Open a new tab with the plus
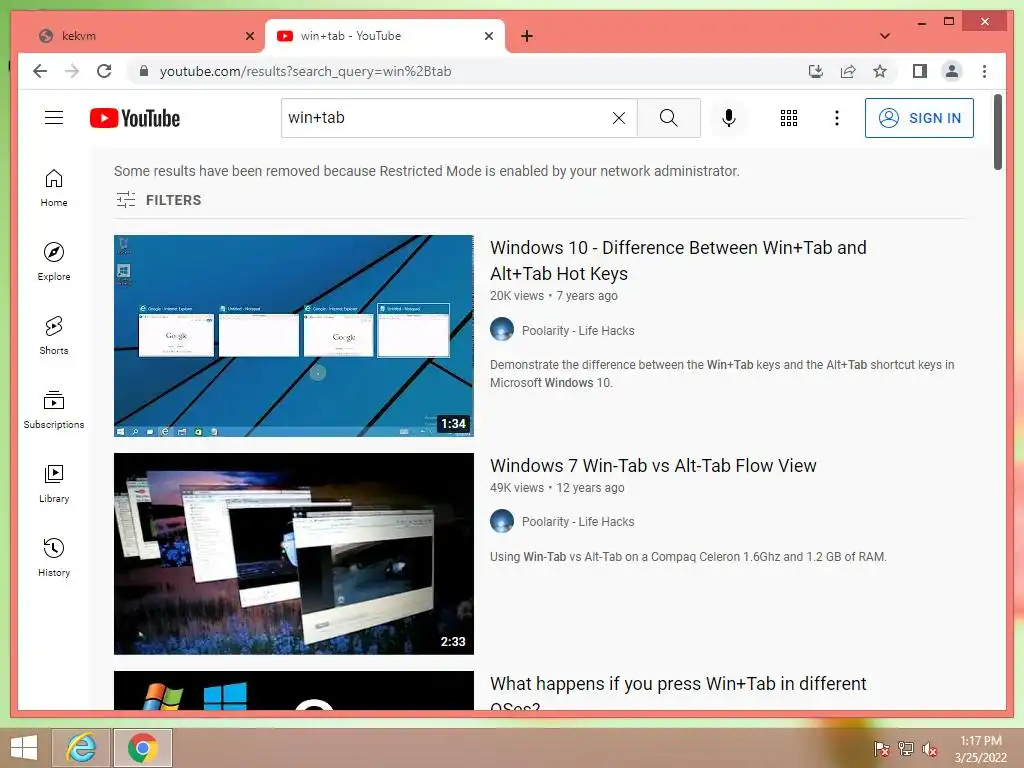Viewport: 1024px width, 768px height. 527,36
